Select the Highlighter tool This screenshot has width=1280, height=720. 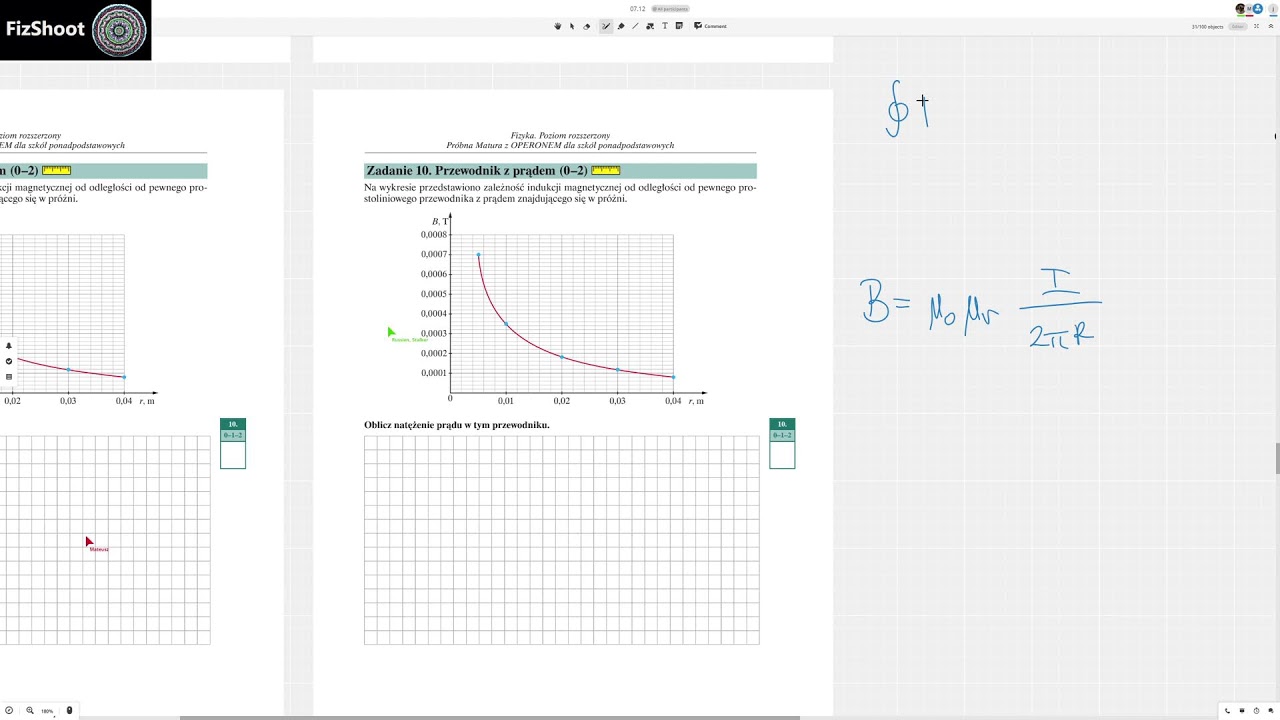point(621,26)
